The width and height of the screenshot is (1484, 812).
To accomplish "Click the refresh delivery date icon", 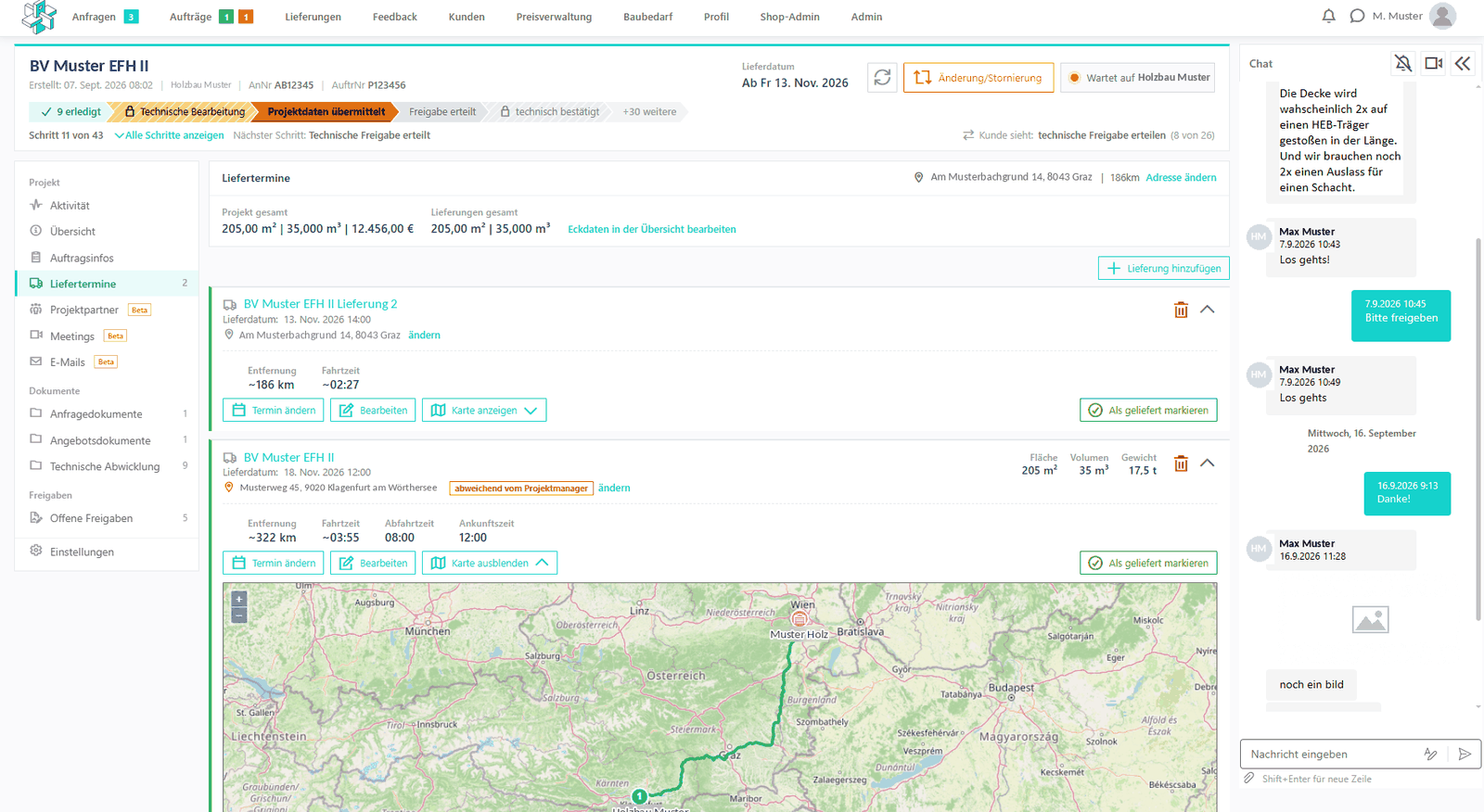I will point(882,78).
